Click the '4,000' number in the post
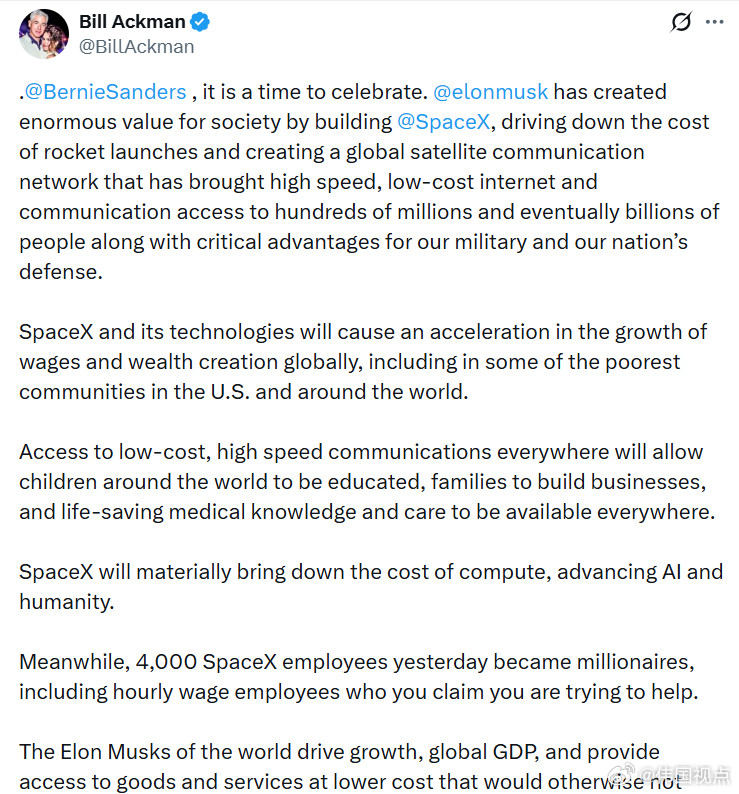Screen dimensions: 739x794 click(166, 662)
